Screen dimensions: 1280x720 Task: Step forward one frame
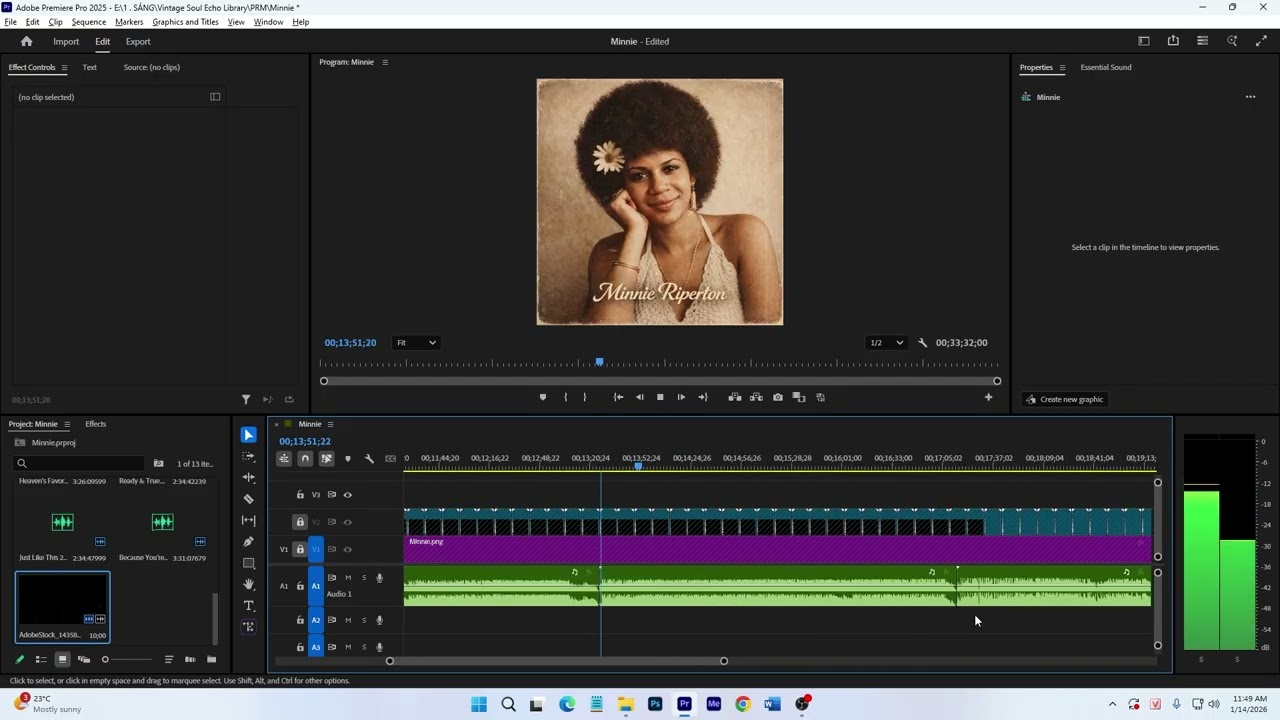(681, 397)
